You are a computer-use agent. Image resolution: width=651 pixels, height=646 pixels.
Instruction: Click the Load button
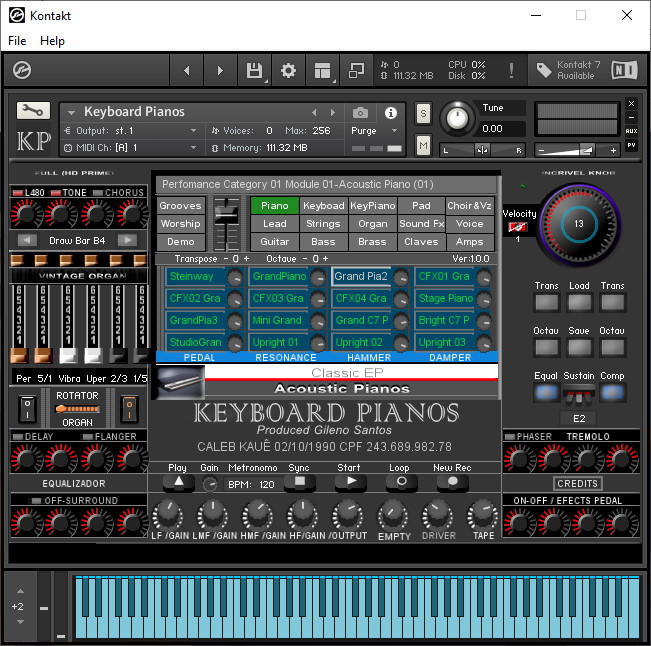(579, 303)
